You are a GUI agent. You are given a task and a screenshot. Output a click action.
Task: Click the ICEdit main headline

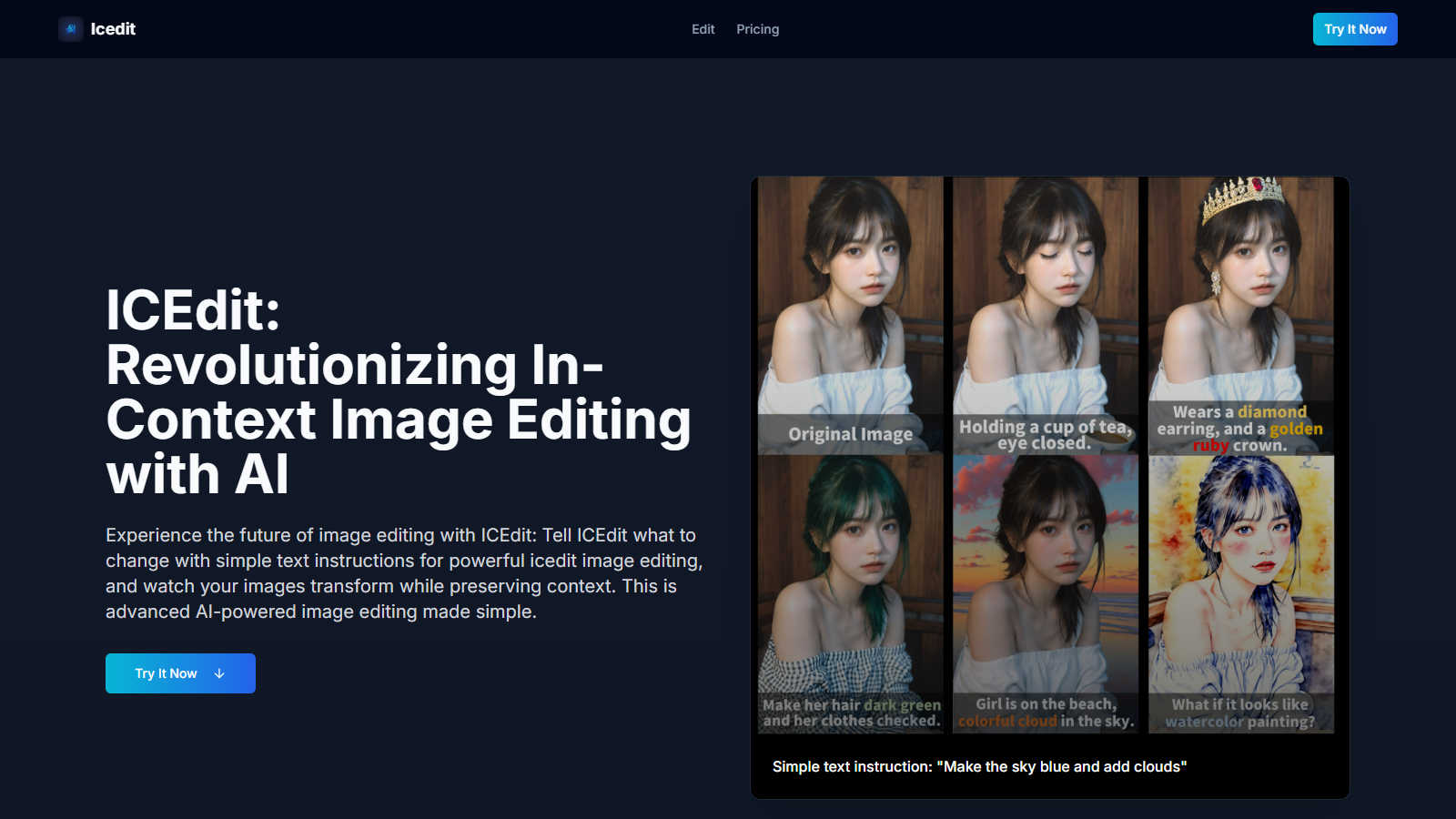[x=399, y=392]
